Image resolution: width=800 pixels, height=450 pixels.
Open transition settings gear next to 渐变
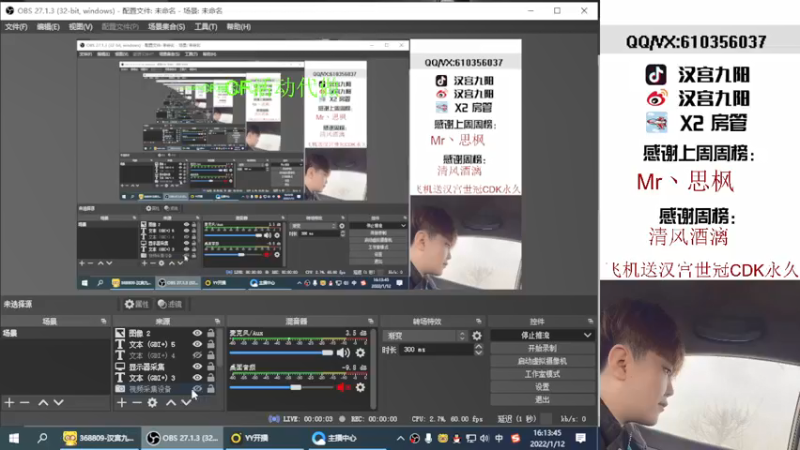click(477, 336)
